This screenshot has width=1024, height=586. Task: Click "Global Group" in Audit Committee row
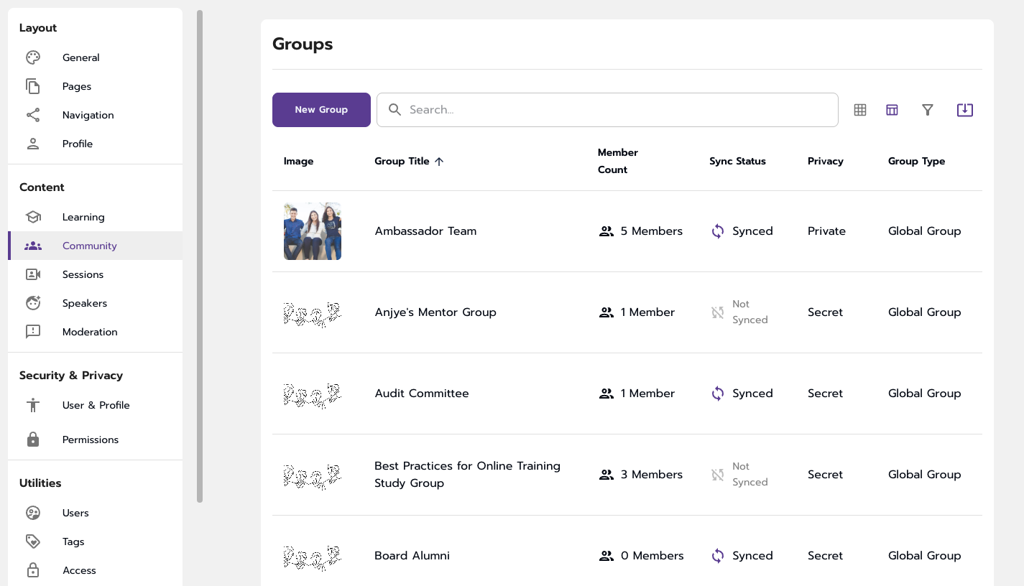point(924,393)
